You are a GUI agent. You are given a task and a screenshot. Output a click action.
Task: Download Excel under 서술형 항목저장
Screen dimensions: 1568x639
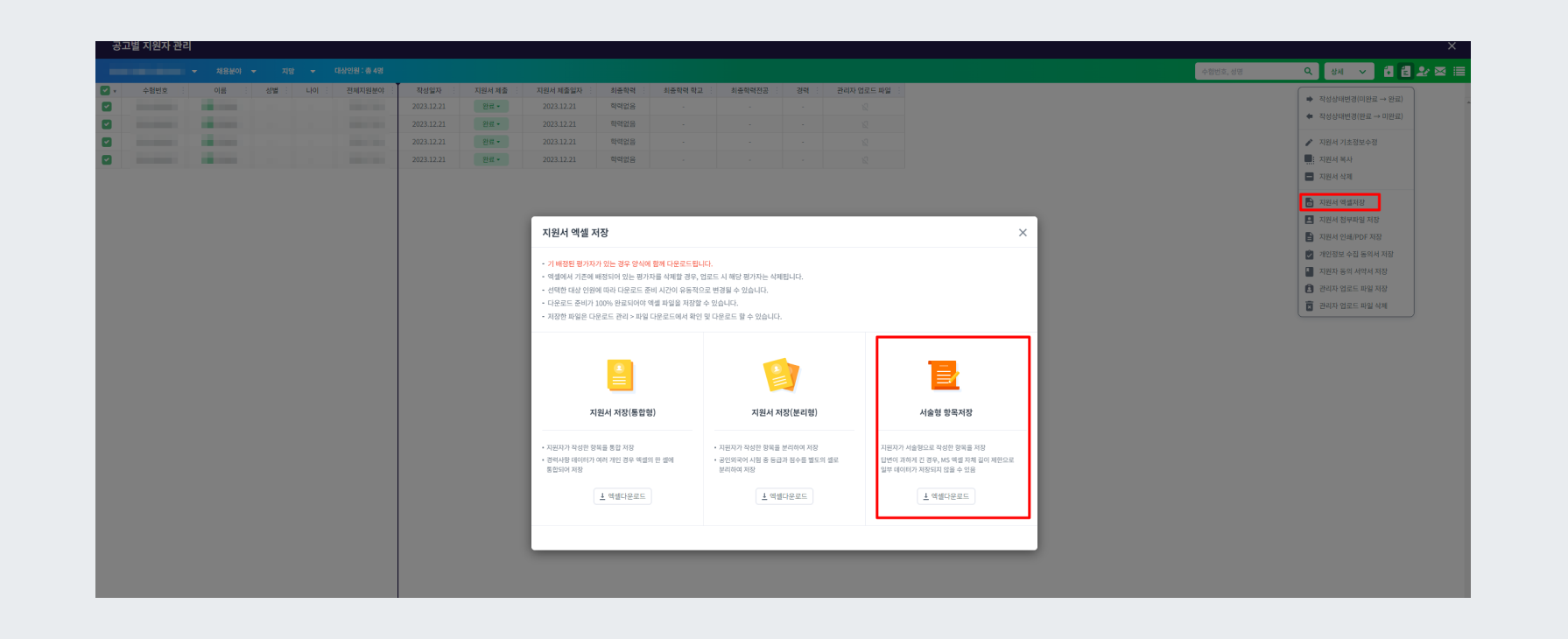pos(946,496)
